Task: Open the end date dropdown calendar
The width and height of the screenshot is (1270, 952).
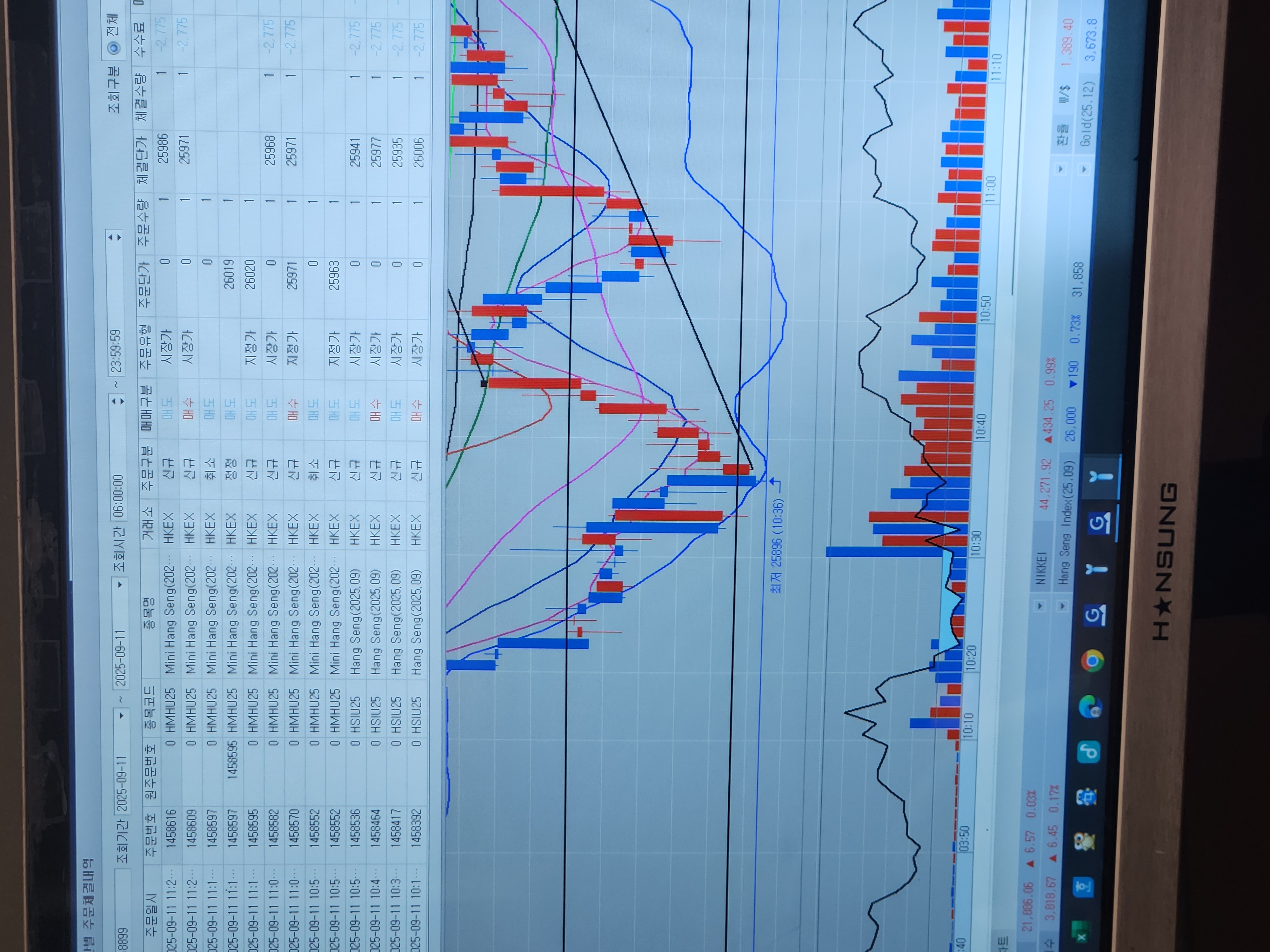Action: (x=119, y=585)
